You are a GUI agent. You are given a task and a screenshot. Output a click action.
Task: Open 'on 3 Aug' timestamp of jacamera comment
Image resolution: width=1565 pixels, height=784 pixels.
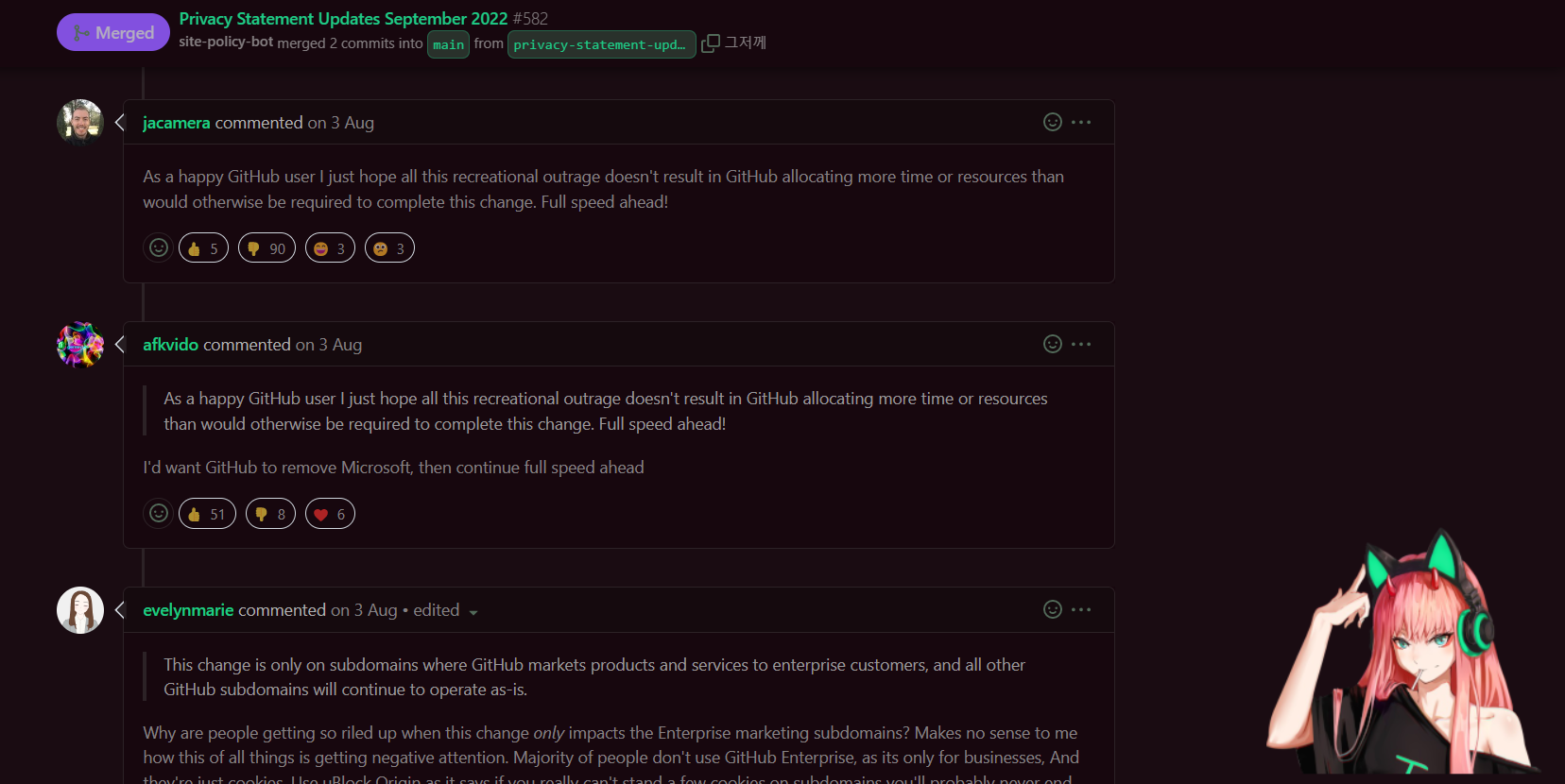[341, 123]
